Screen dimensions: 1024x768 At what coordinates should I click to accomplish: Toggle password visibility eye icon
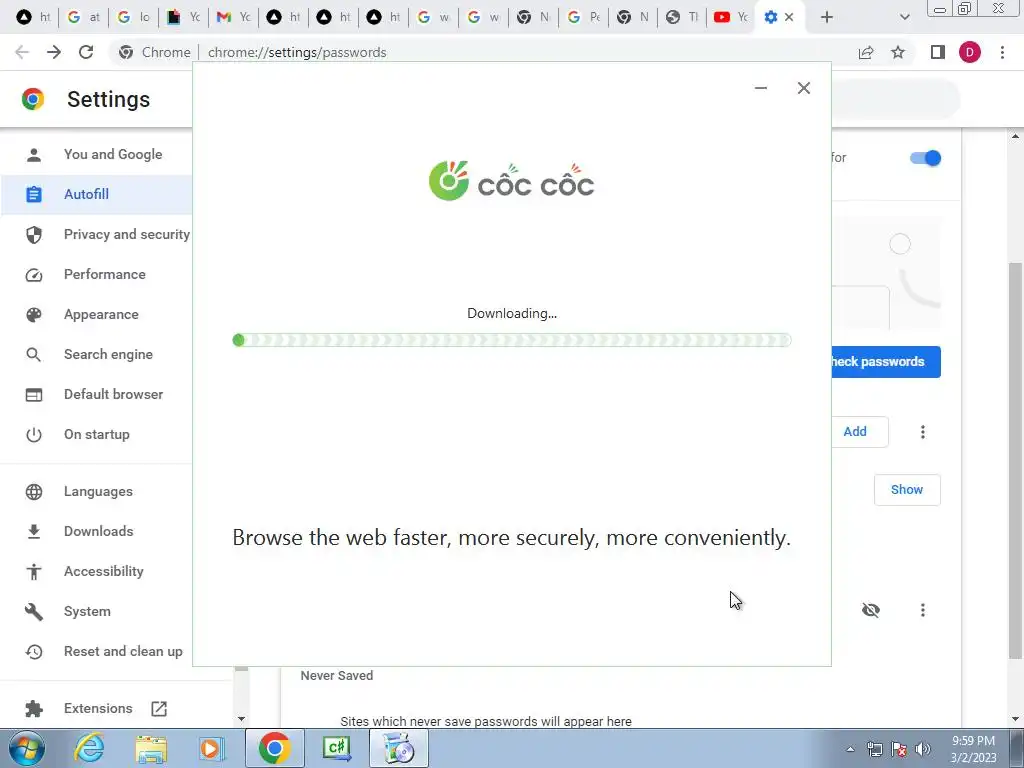pyautogui.click(x=871, y=610)
